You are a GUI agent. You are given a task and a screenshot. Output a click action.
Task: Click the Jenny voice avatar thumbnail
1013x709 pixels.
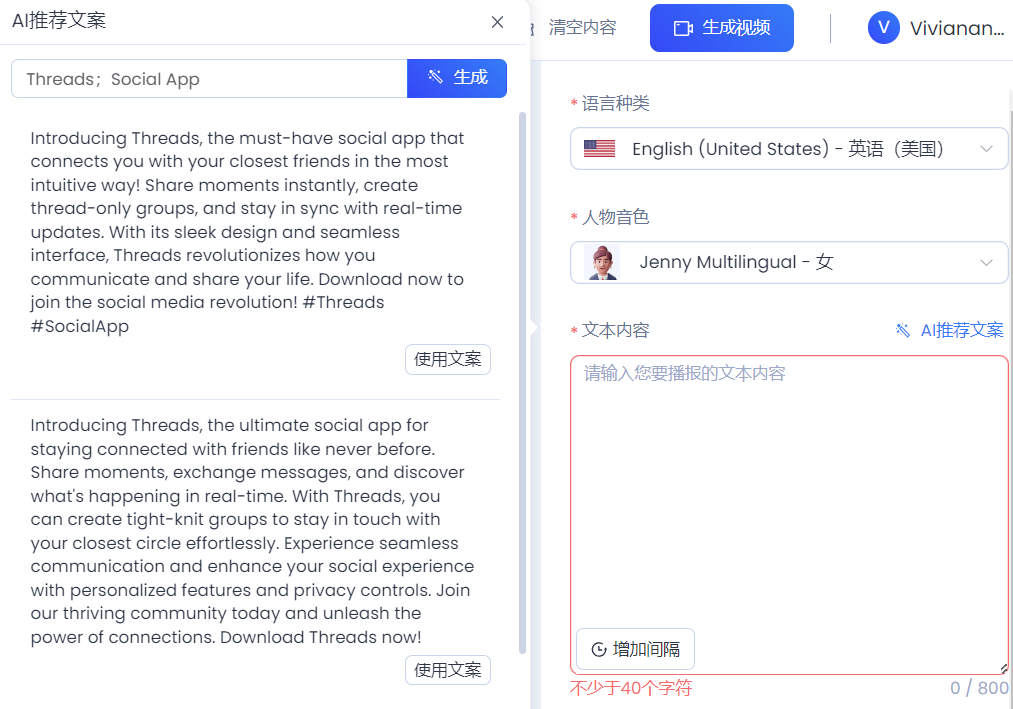[601, 262]
